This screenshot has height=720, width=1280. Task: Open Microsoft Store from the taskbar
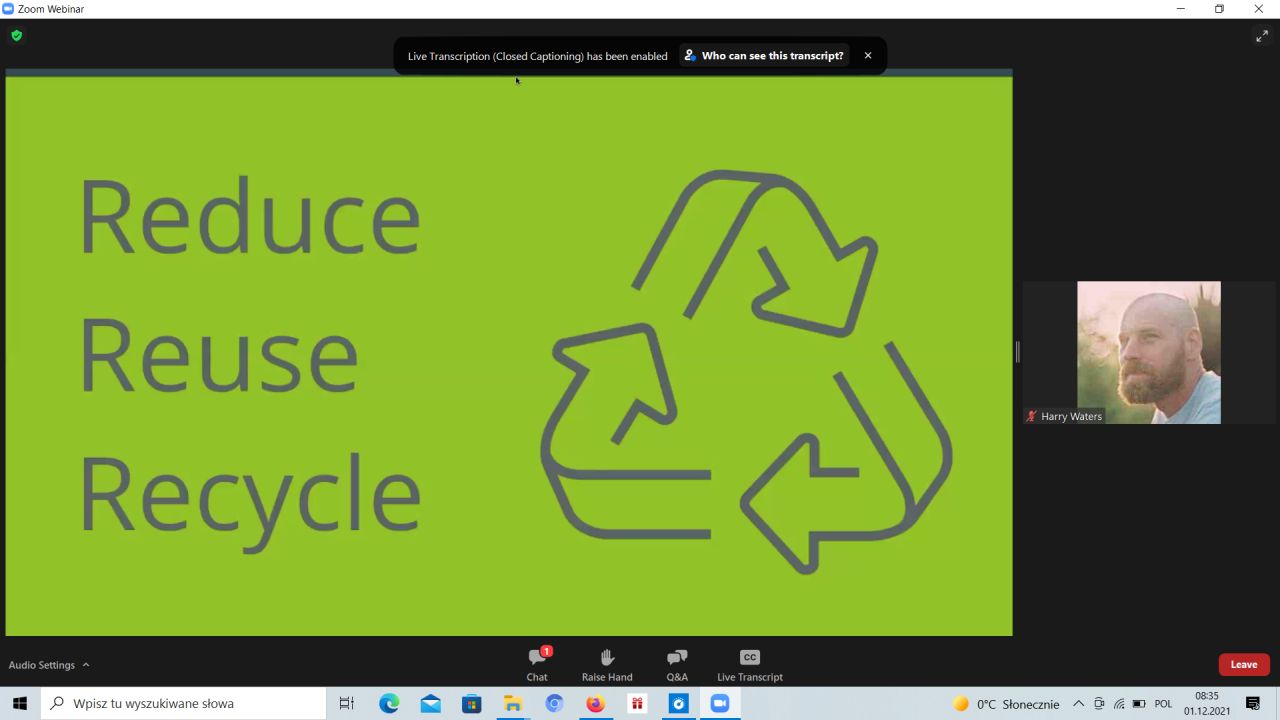472,704
